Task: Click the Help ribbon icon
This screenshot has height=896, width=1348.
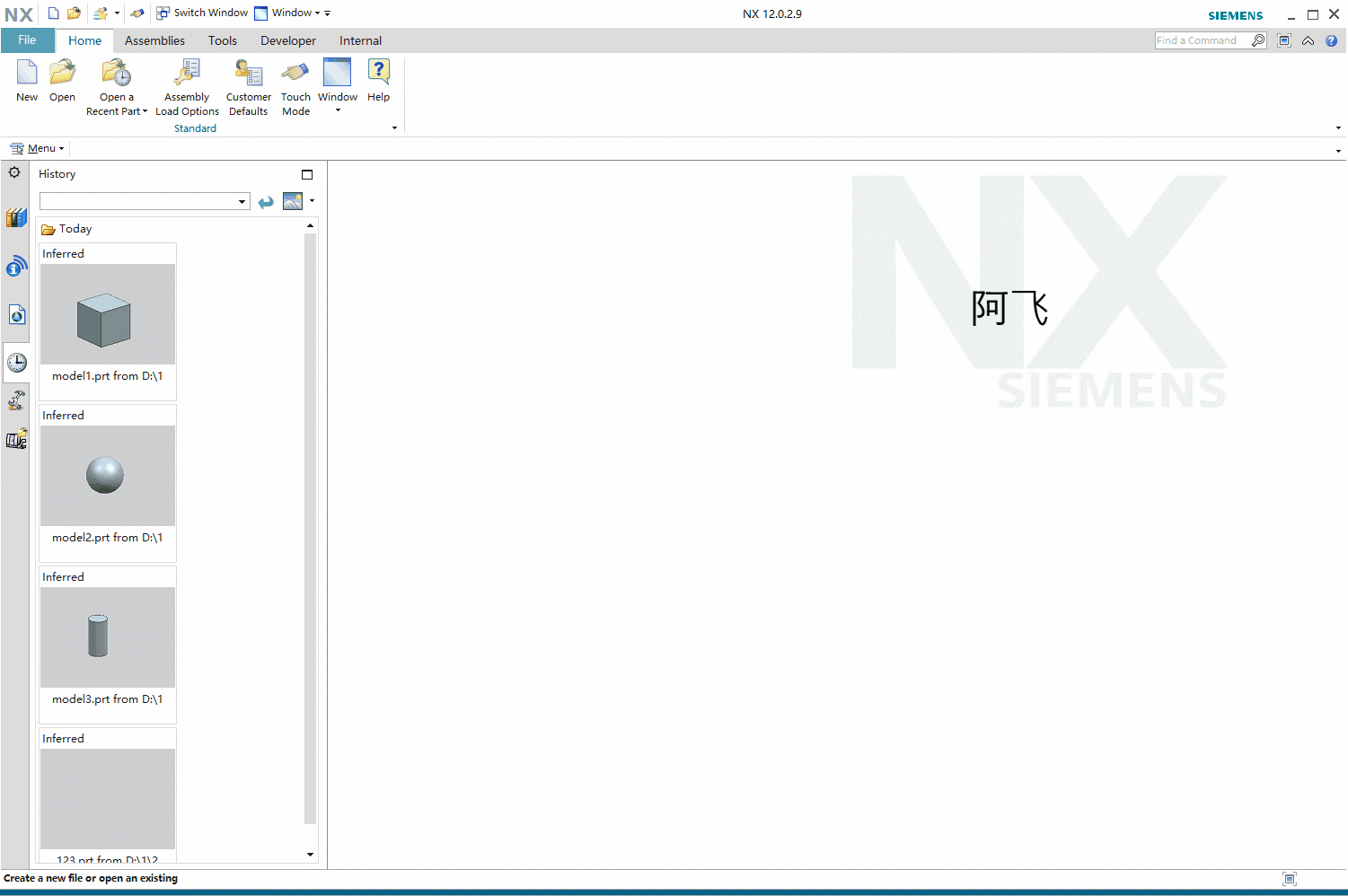Action: pyautogui.click(x=379, y=81)
